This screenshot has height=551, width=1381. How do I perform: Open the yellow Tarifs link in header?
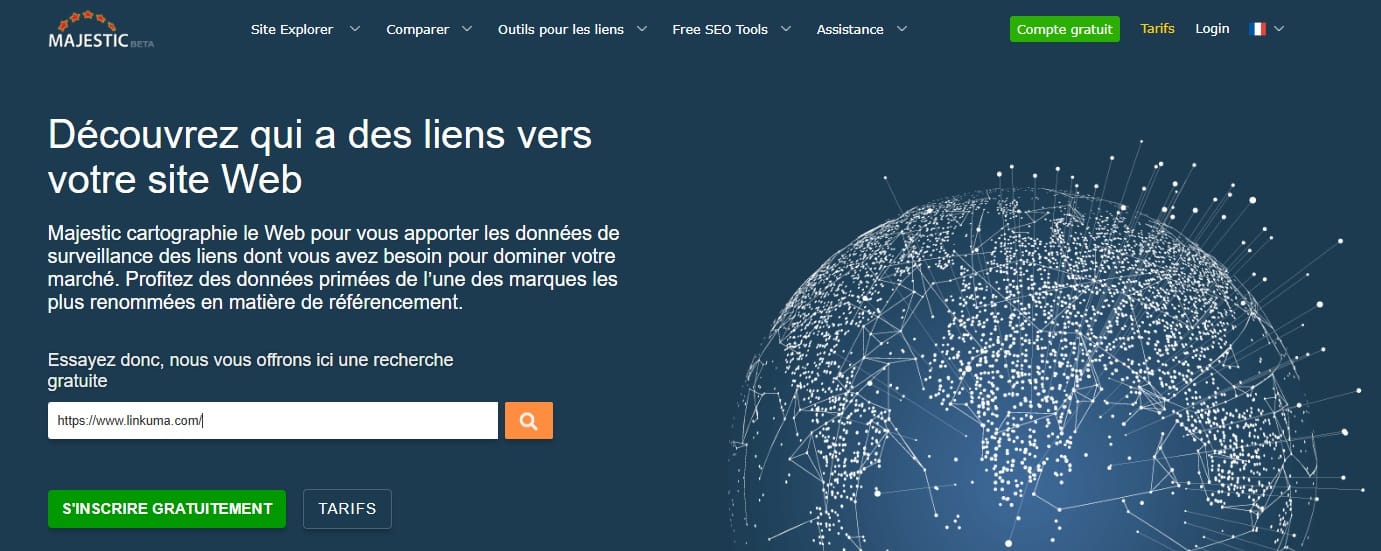click(x=1157, y=29)
